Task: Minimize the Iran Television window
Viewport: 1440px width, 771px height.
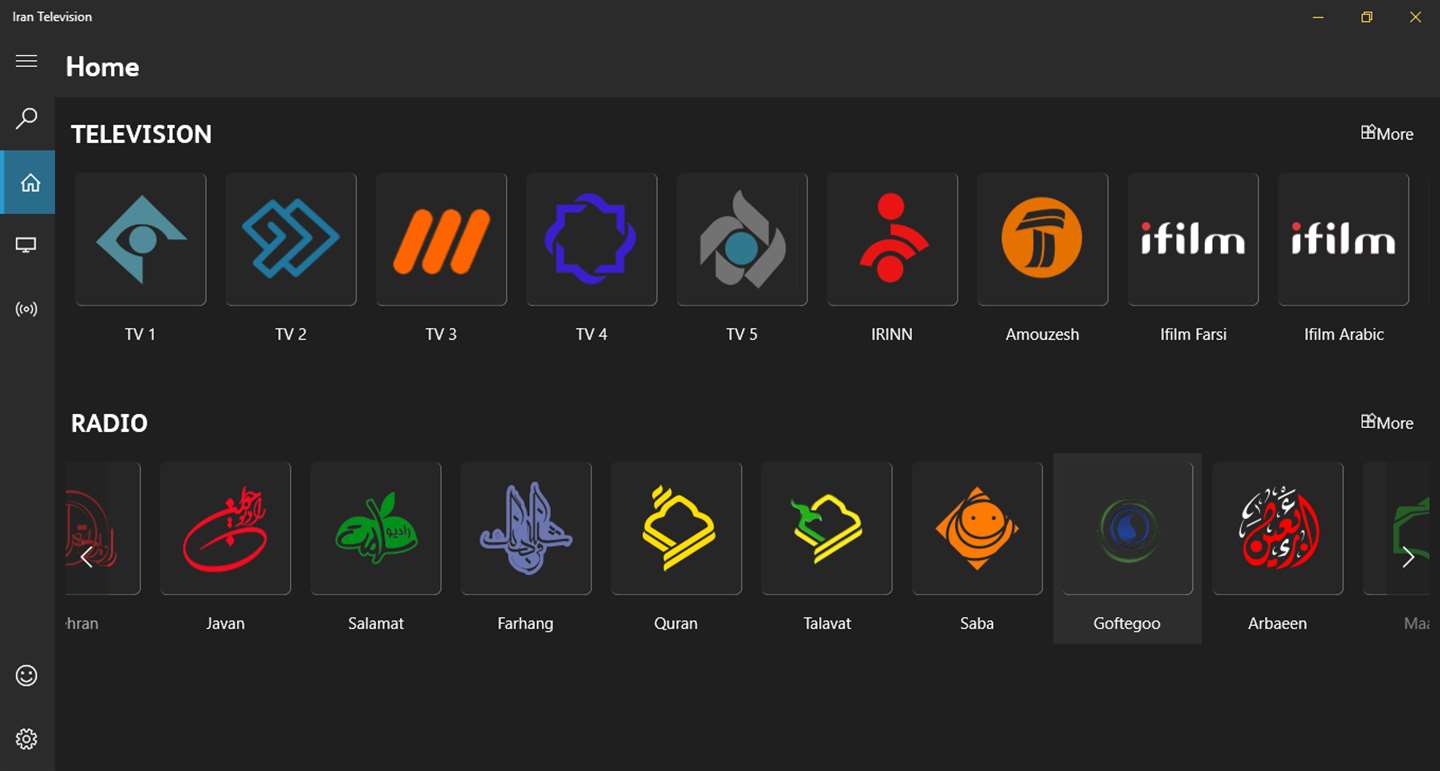Action: point(1320,17)
